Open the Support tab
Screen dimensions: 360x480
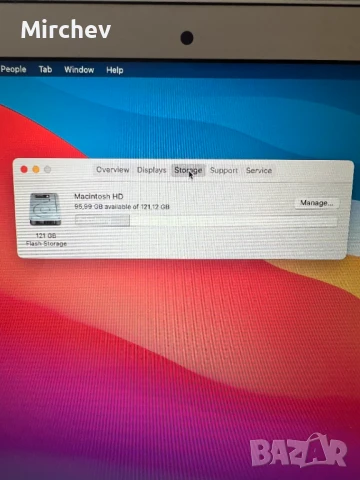tap(224, 170)
